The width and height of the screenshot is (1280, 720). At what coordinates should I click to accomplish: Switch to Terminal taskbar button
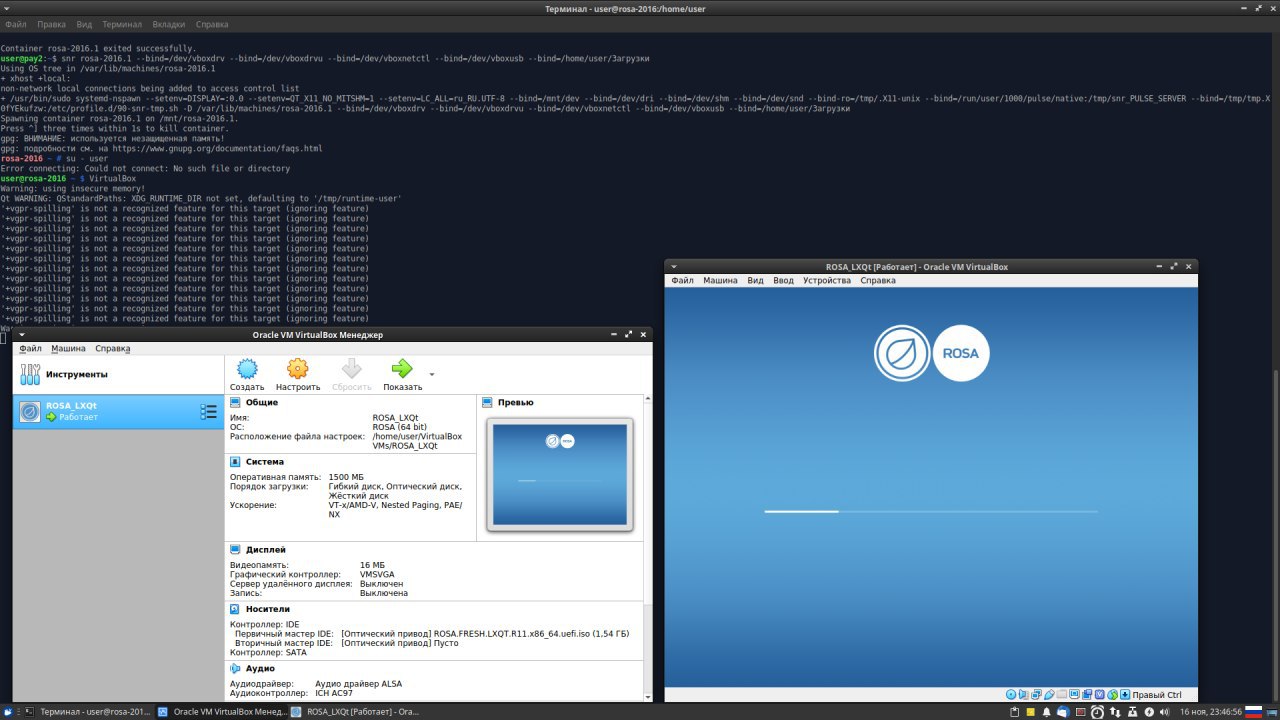pyautogui.click(x=88, y=712)
